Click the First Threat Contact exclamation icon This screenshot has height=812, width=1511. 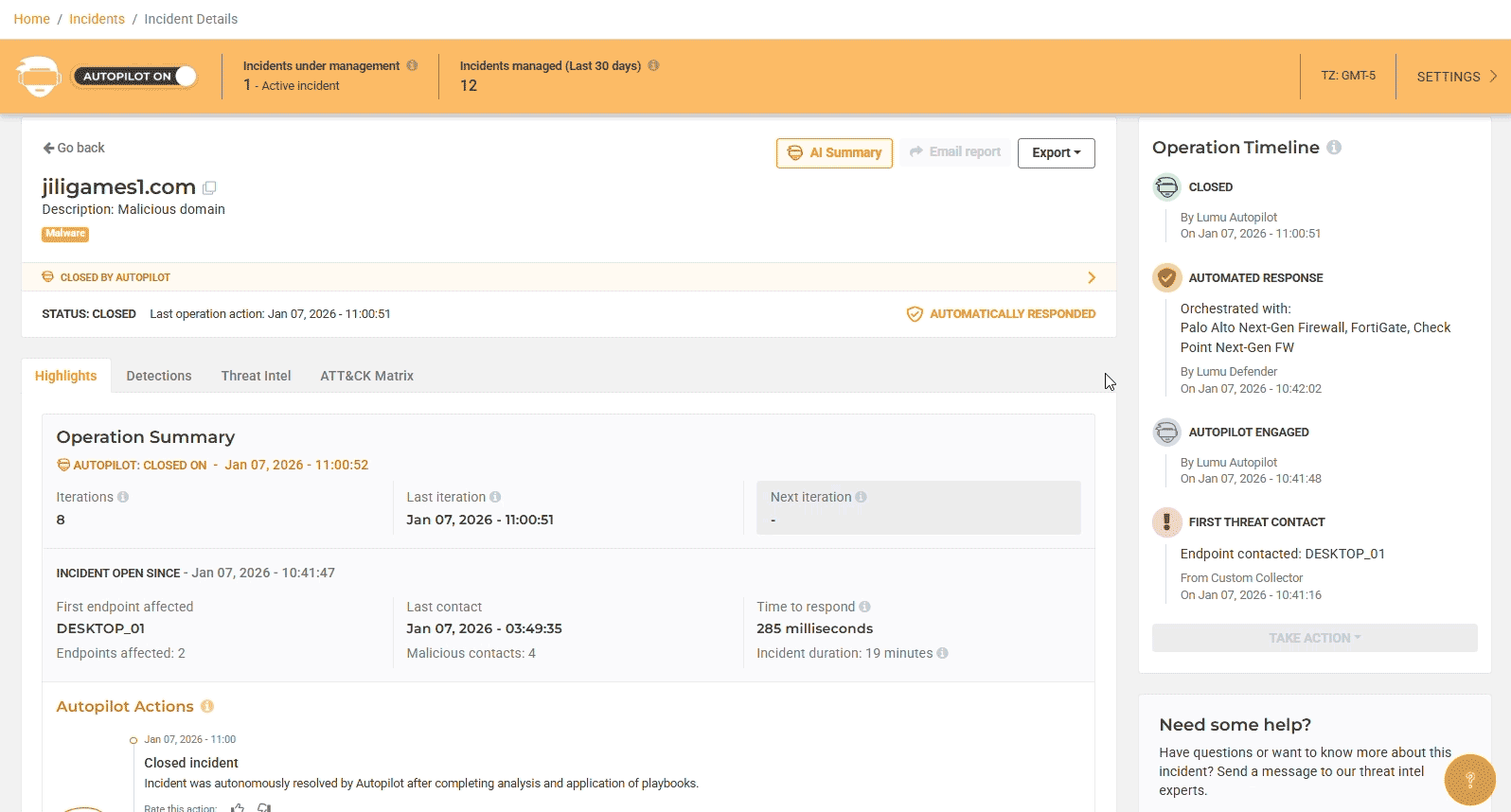pyautogui.click(x=1166, y=521)
